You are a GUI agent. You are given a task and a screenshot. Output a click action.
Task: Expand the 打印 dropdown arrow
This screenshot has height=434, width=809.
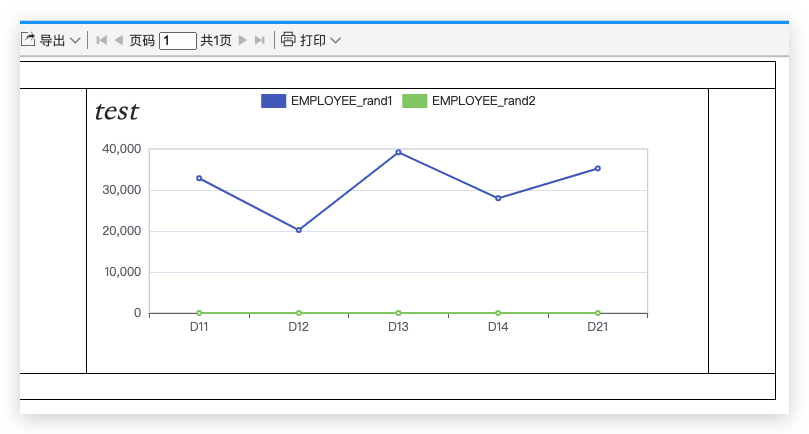pyautogui.click(x=335, y=40)
